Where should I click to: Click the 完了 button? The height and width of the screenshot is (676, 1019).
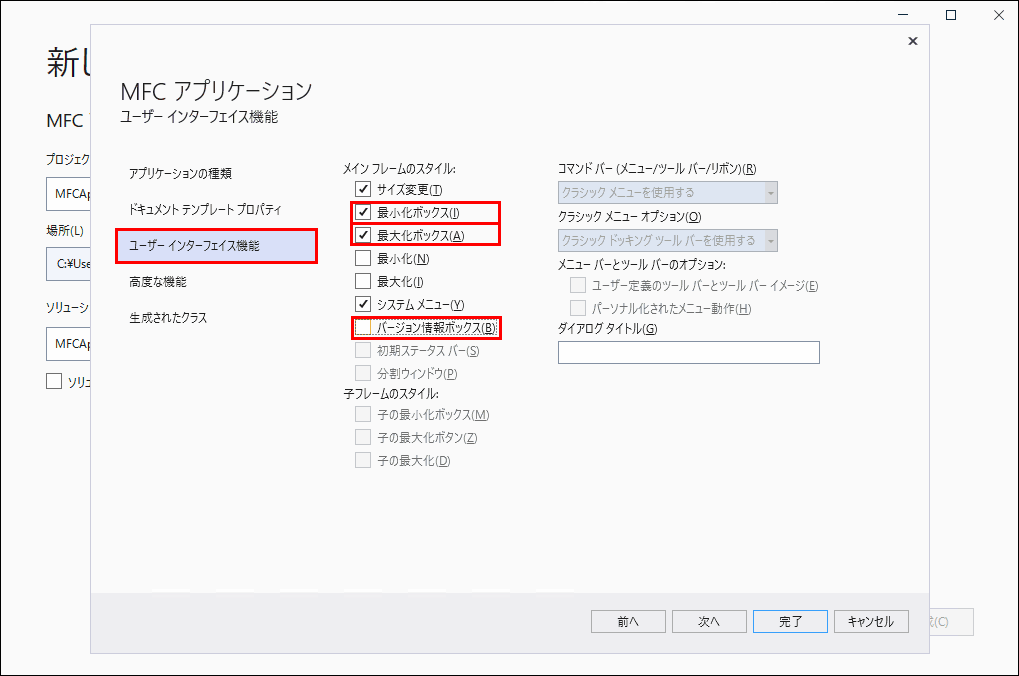pyautogui.click(x=790, y=621)
